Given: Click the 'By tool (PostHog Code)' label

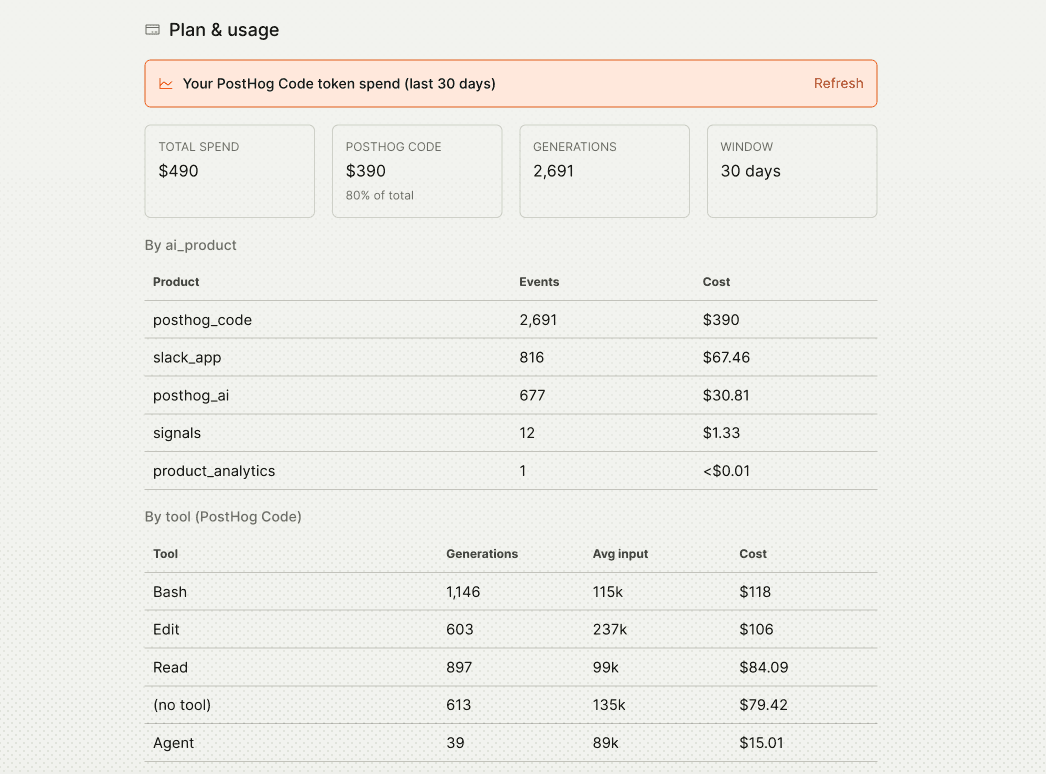Looking at the screenshot, I should coord(223,516).
